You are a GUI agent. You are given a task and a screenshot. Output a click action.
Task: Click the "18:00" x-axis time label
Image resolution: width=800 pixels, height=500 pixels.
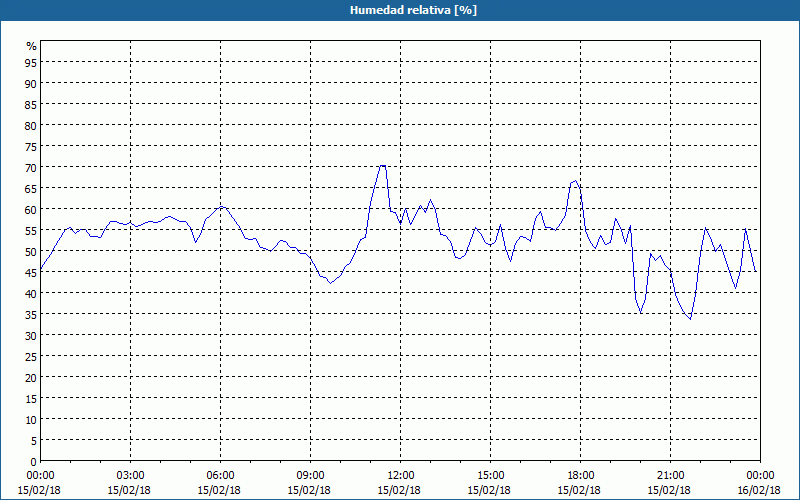tap(581, 476)
